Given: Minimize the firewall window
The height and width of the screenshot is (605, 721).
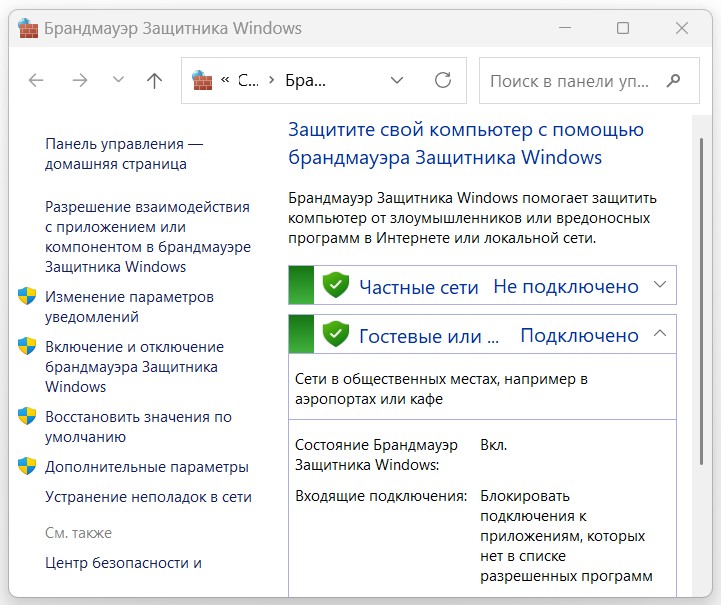Looking at the screenshot, I should point(565,28).
